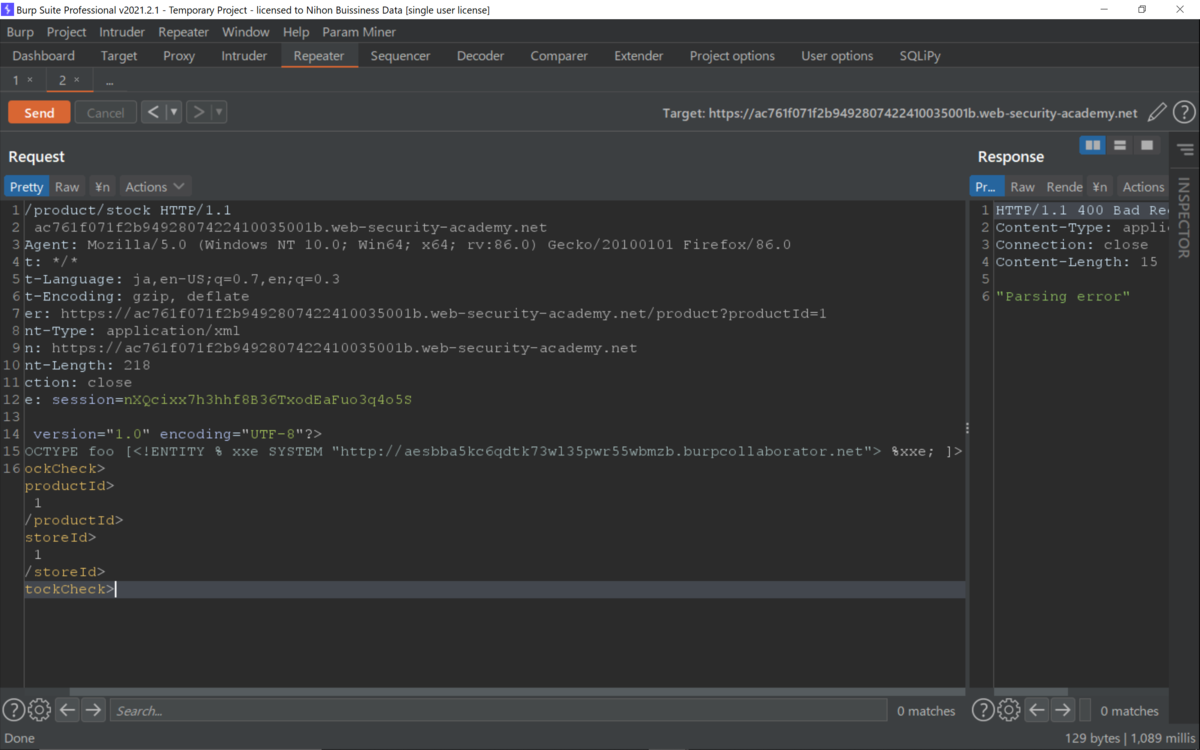Switch response view to Raw
Image resolution: width=1200 pixels, height=750 pixels.
1022,187
